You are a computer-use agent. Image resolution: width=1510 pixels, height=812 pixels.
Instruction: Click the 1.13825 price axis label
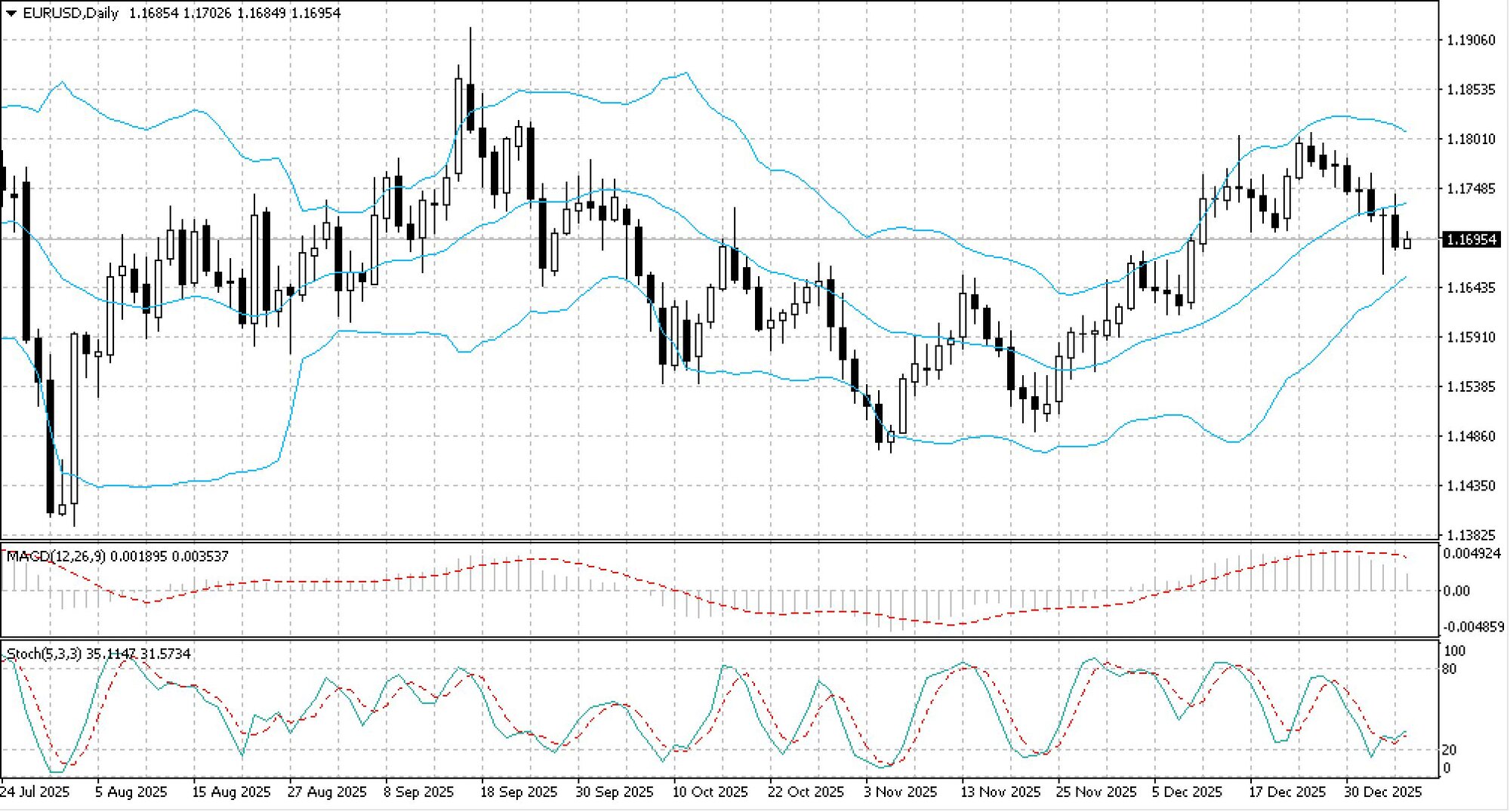1470,535
